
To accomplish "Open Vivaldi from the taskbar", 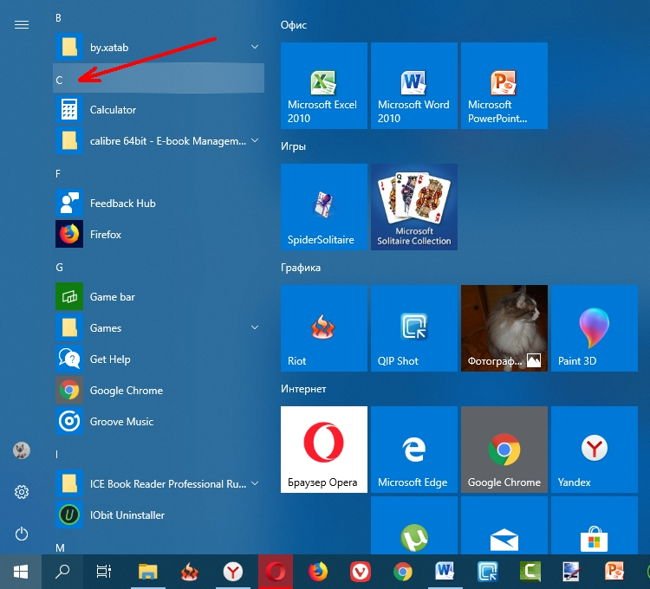I will tap(360, 572).
